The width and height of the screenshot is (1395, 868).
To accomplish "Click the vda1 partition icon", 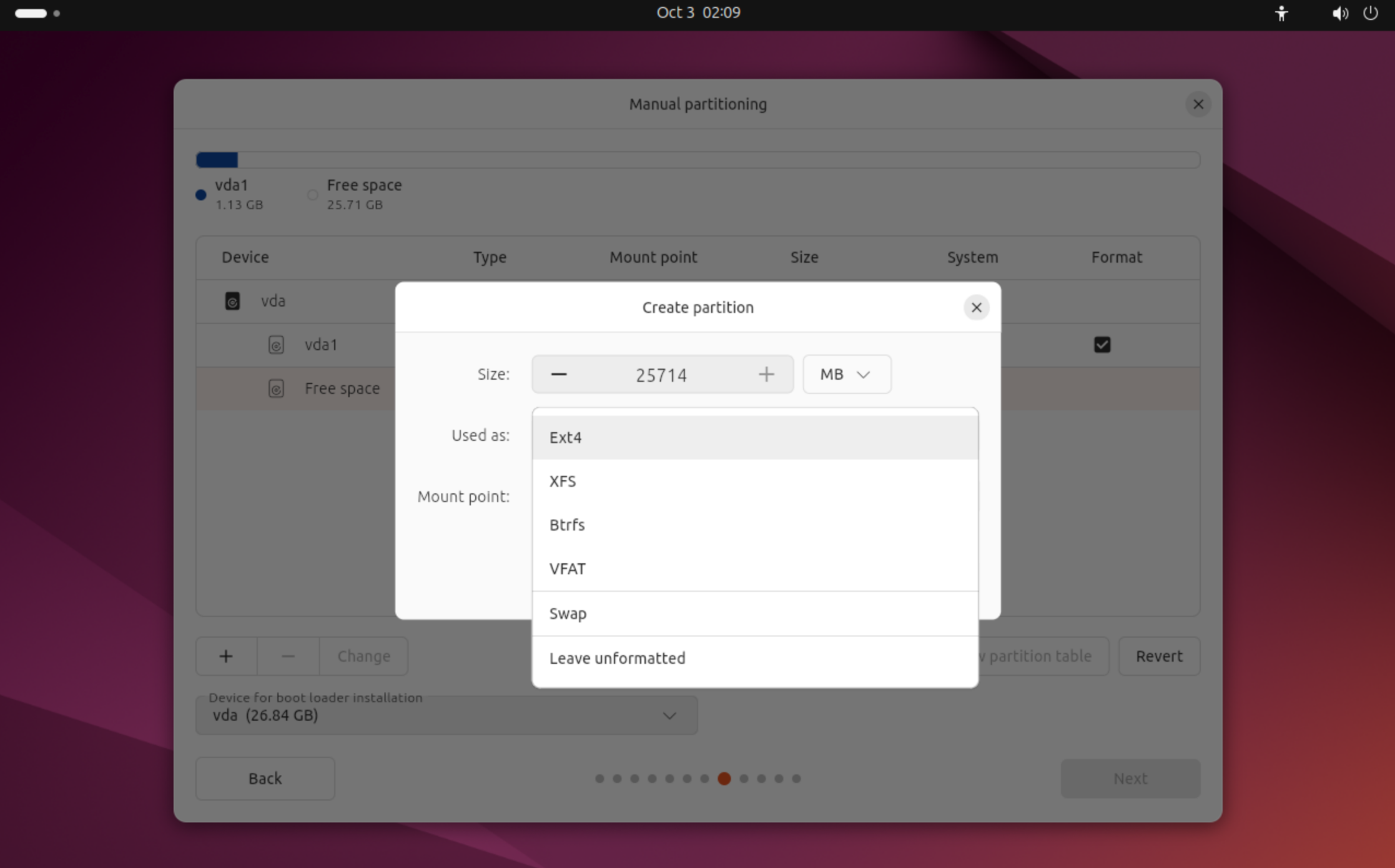I will [276, 345].
